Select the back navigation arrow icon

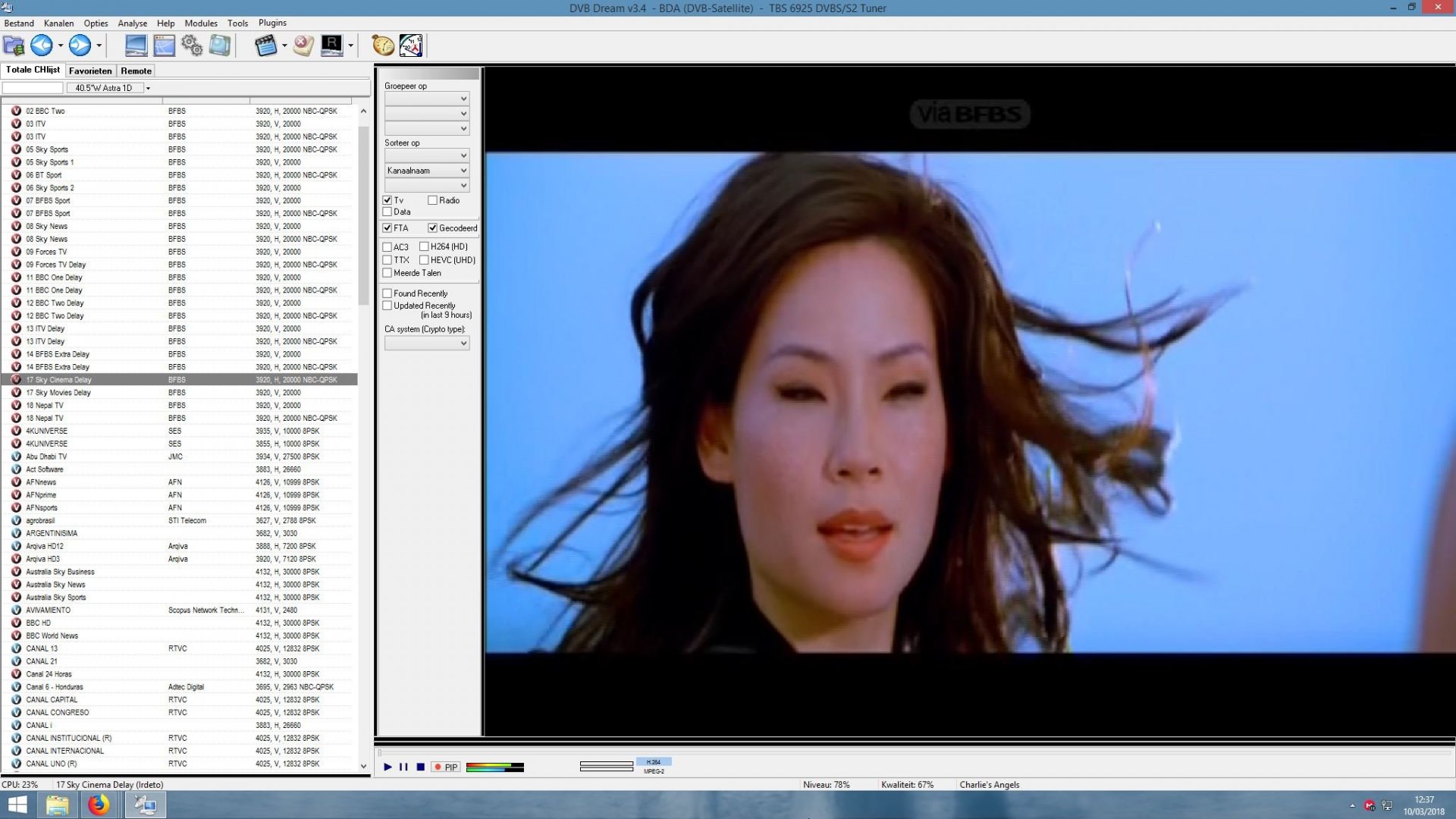(x=41, y=45)
